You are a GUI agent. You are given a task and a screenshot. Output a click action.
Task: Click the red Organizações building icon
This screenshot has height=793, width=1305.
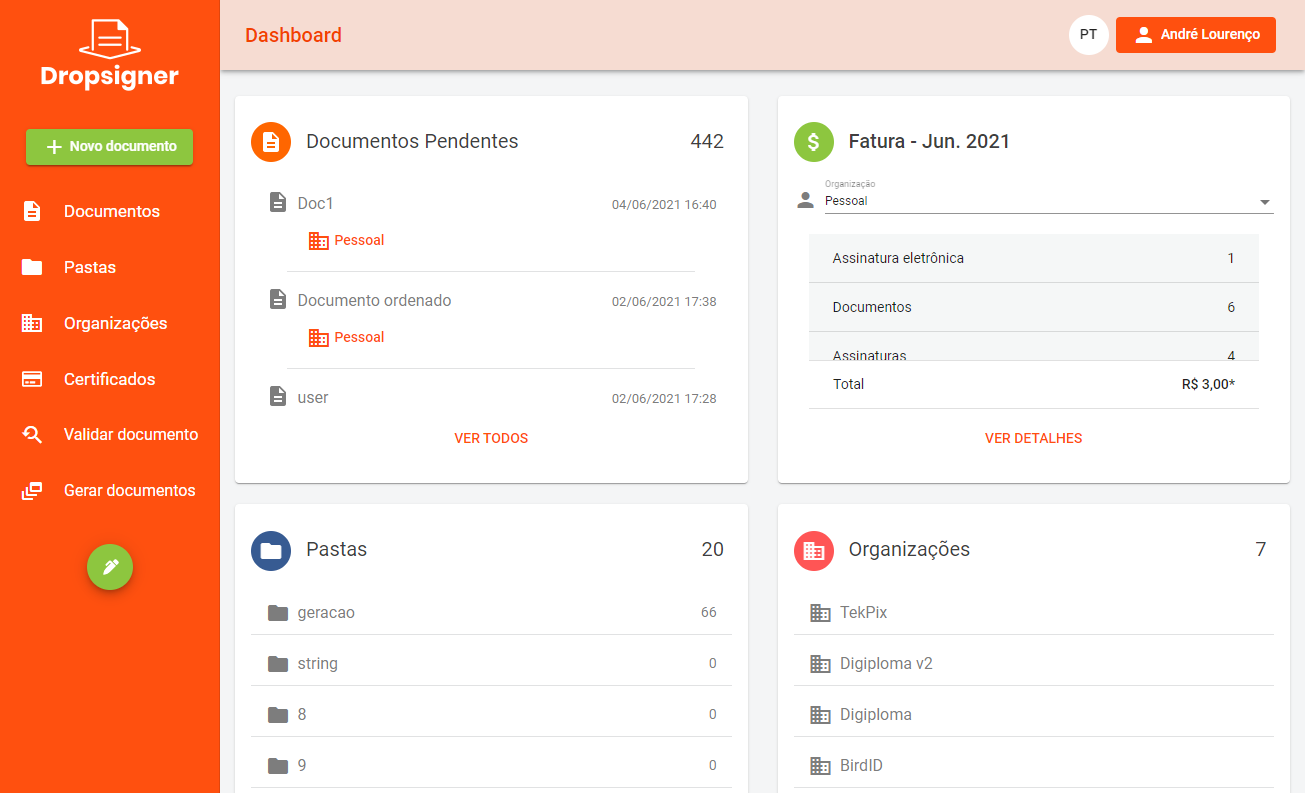pos(814,551)
